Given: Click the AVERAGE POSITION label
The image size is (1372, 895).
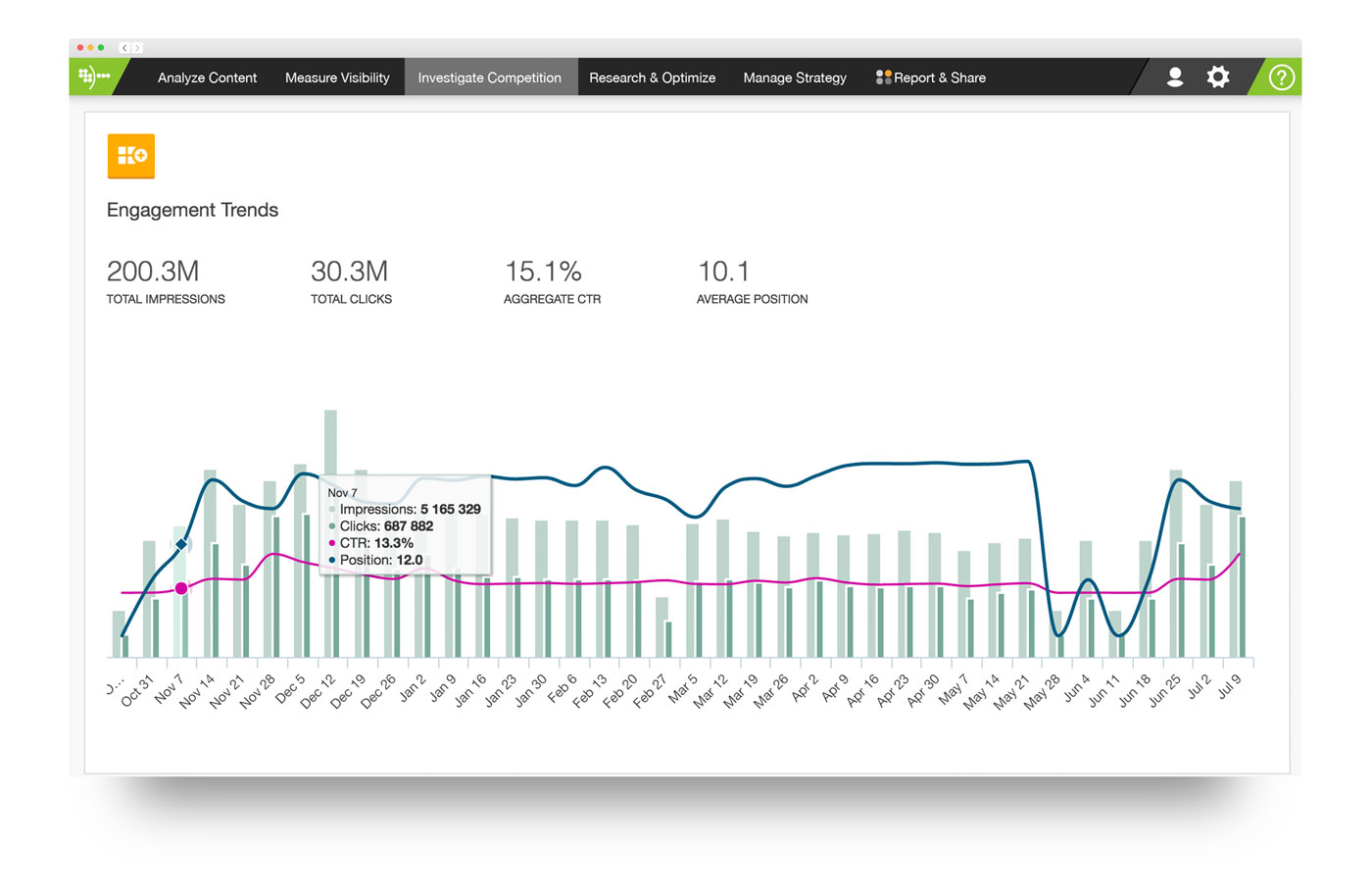Looking at the screenshot, I should pyautogui.click(x=752, y=299).
